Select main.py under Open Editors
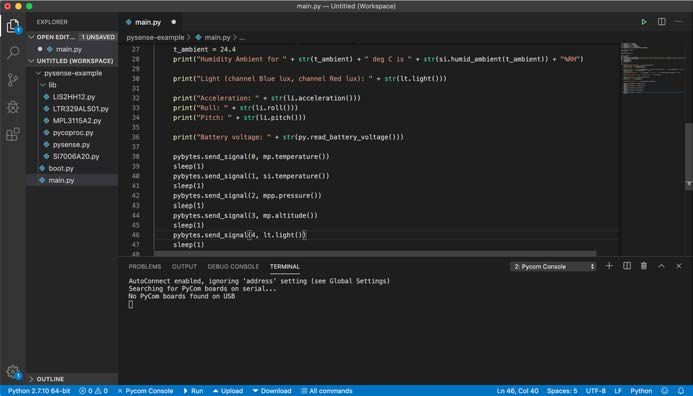693x396 pixels. (72, 49)
